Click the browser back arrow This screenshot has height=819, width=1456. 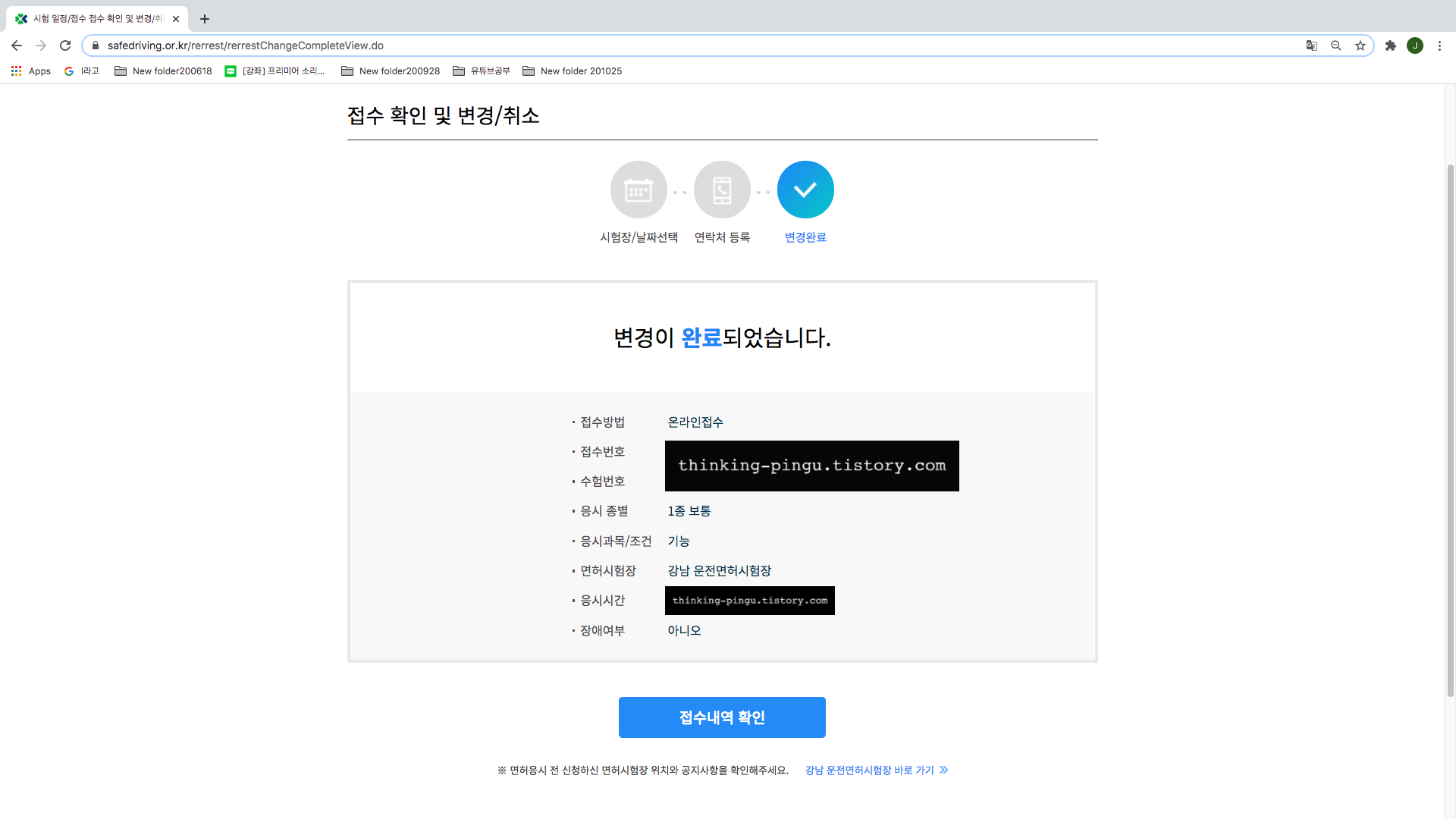point(17,45)
